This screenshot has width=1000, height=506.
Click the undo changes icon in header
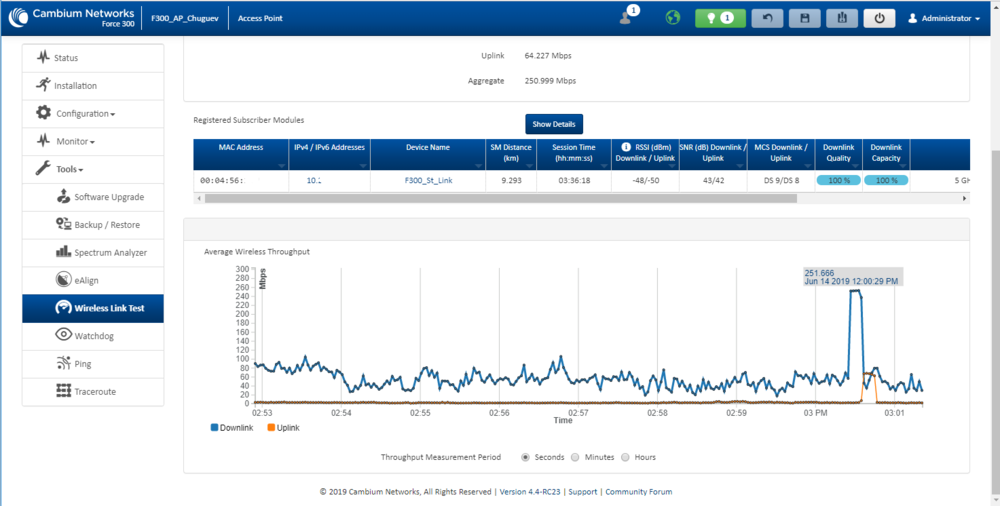[767, 18]
